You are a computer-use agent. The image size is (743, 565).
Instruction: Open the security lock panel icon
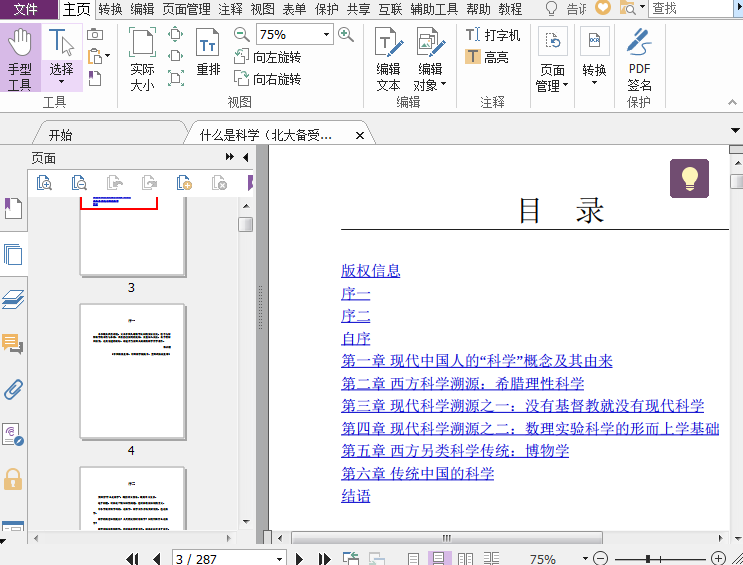13,479
